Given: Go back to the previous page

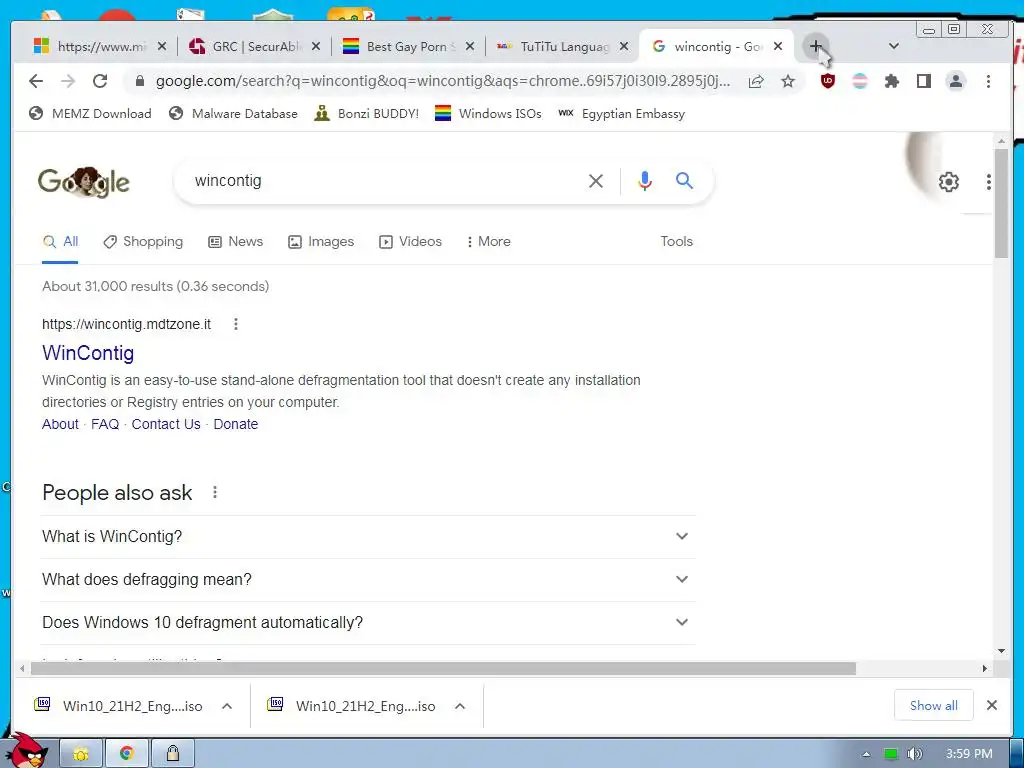Looking at the screenshot, I should [x=36, y=81].
